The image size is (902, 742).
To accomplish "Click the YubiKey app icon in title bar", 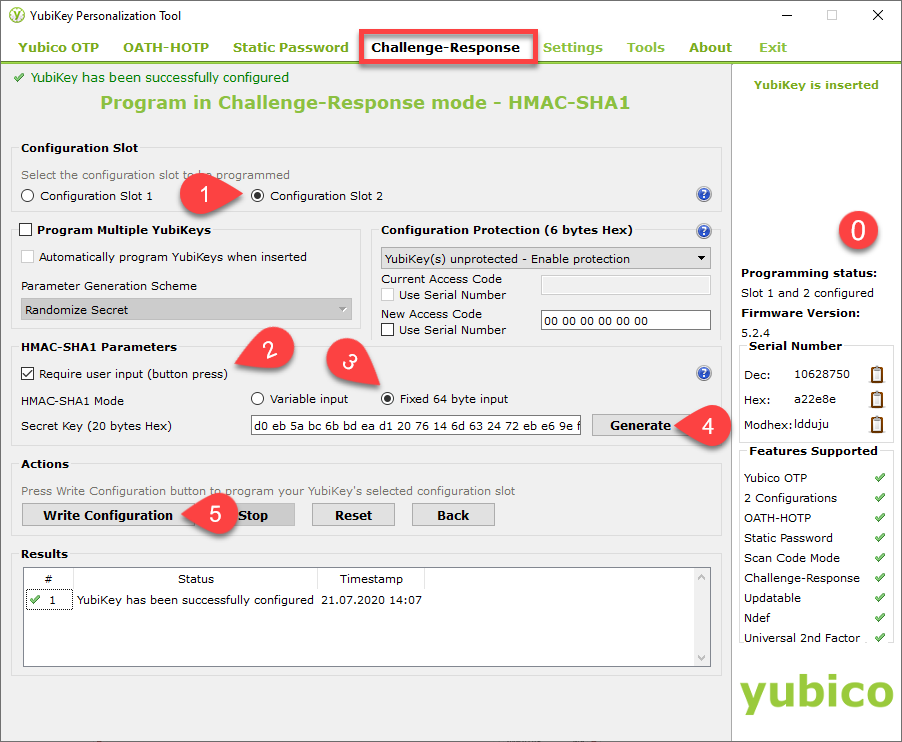I will [x=17, y=16].
